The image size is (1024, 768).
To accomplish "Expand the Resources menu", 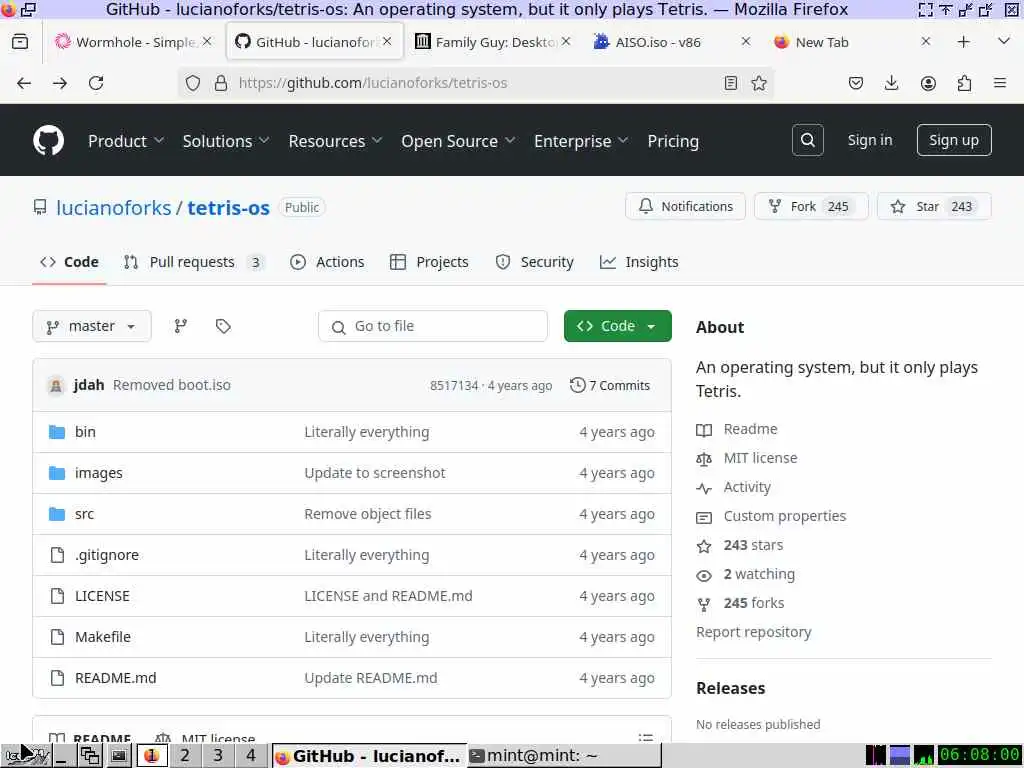I will [x=335, y=141].
